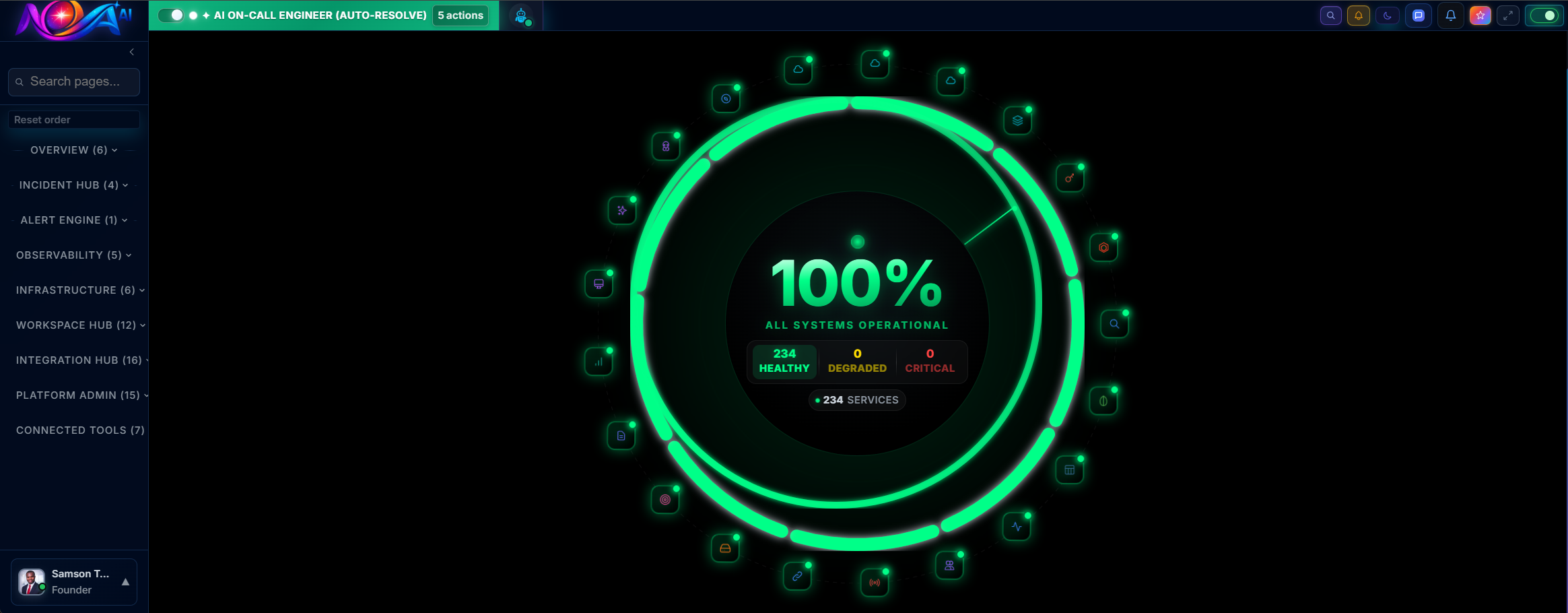Image resolution: width=1568 pixels, height=613 pixels.
Task: Open the chat messages panel
Action: click(1419, 15)
